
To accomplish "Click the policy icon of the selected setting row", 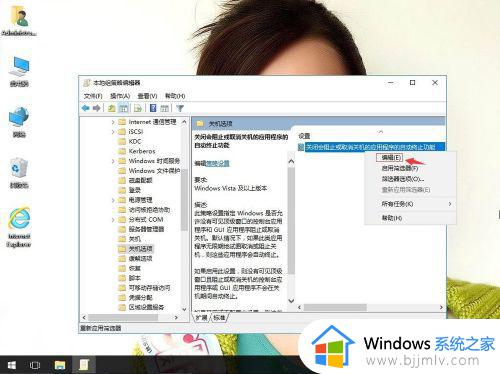I will tap(301, 147).
